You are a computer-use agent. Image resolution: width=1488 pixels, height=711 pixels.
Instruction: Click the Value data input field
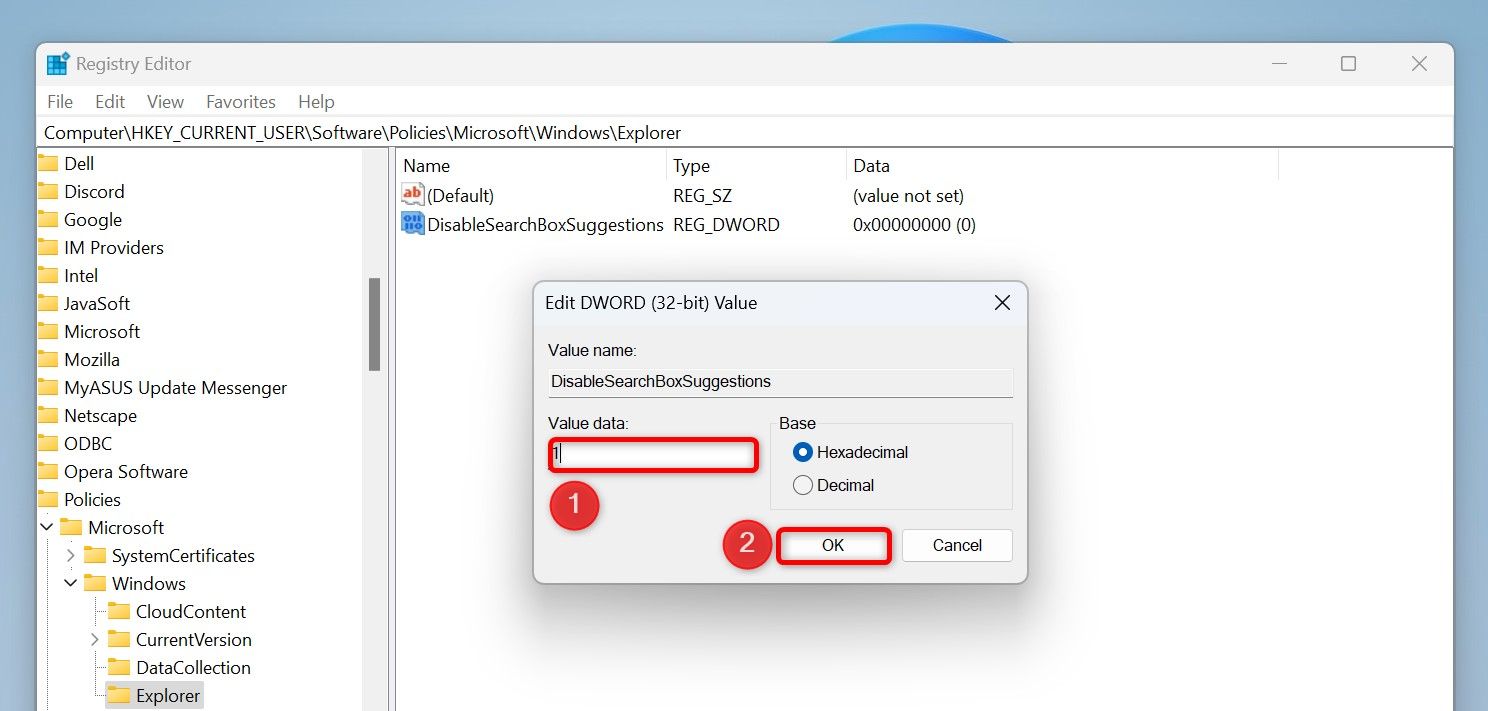[653, 454]
